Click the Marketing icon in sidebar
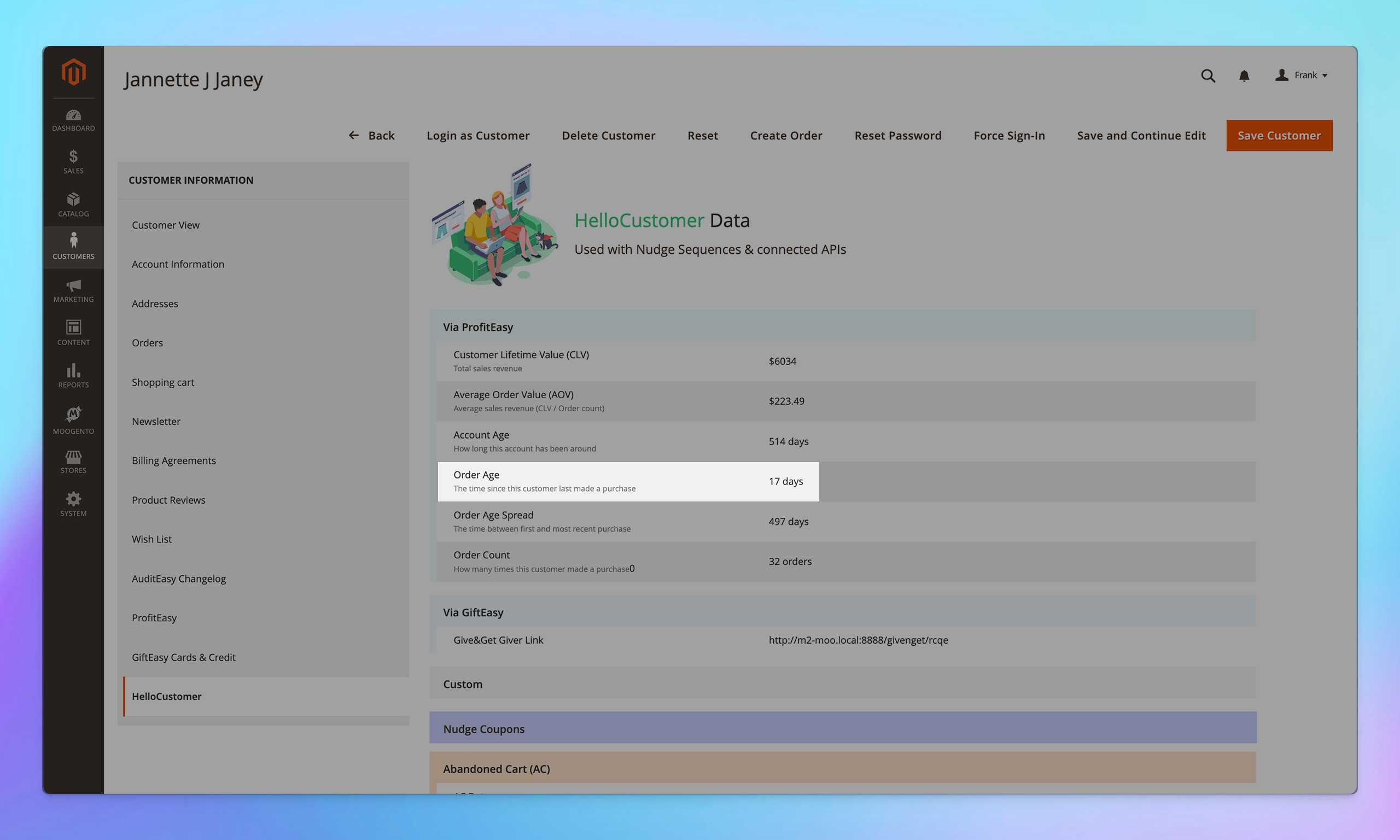1400x840 pixels. (x=73, y=290)
